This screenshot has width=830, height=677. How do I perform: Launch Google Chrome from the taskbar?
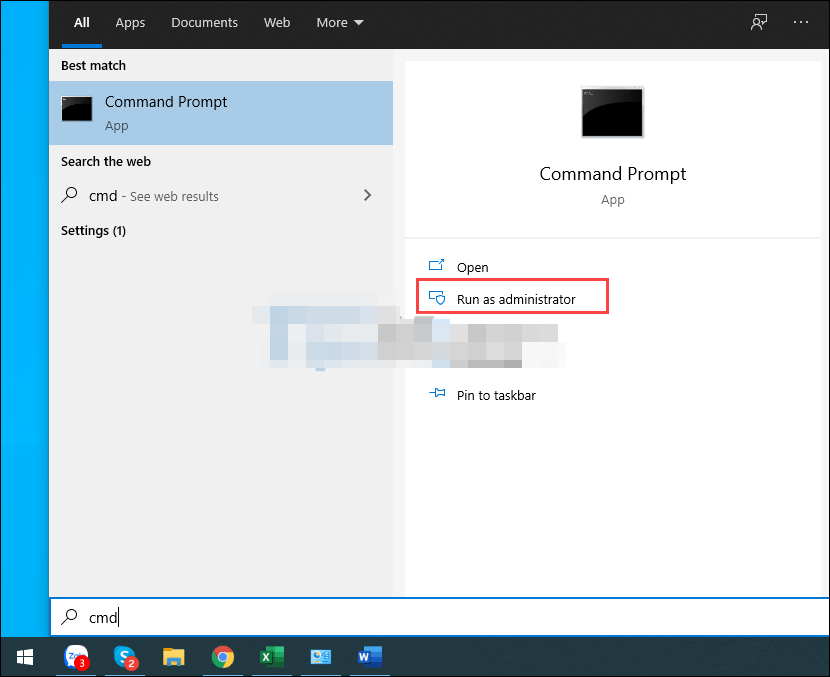223,657
